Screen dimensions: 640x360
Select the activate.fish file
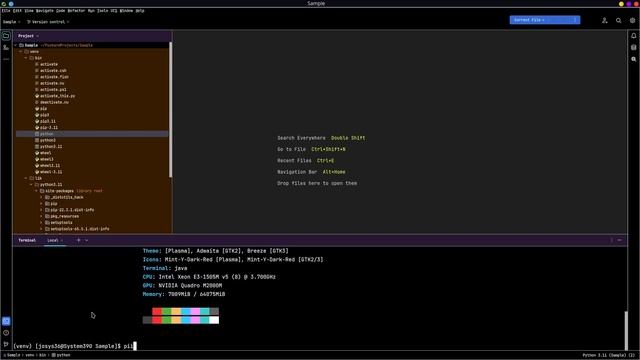[54, 77]
